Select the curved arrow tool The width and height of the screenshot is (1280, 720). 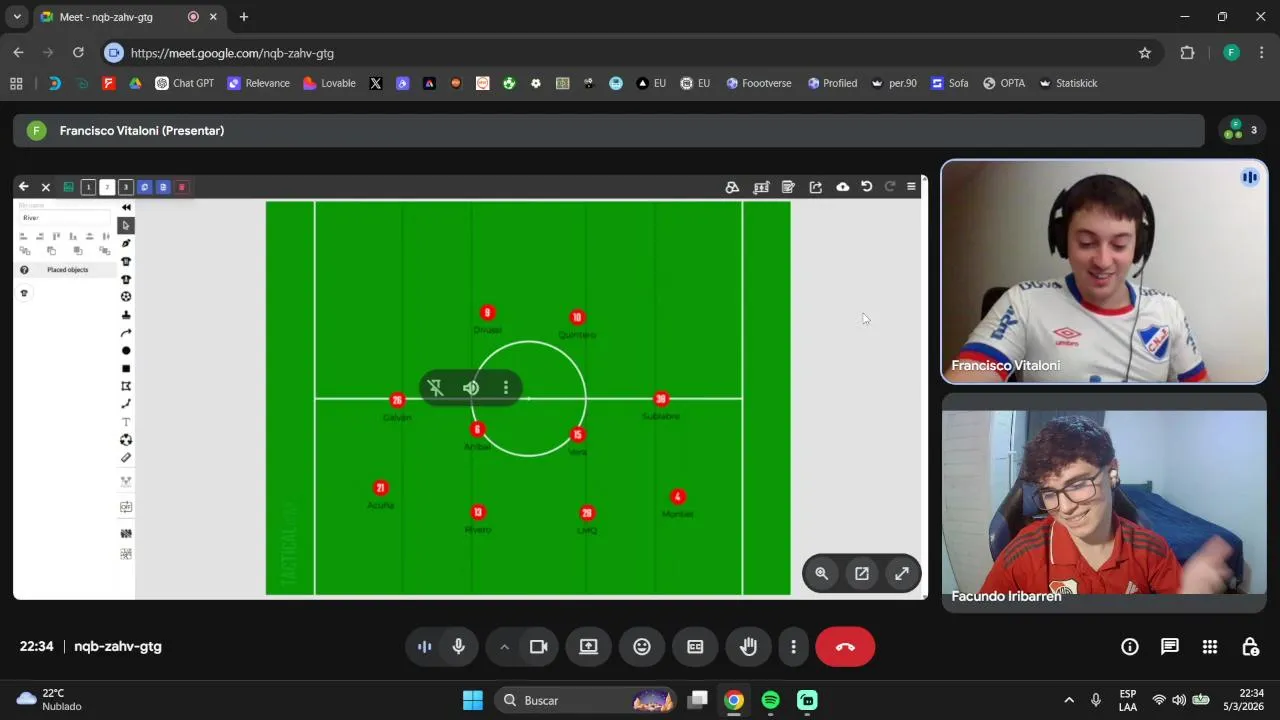coord(126,333)
